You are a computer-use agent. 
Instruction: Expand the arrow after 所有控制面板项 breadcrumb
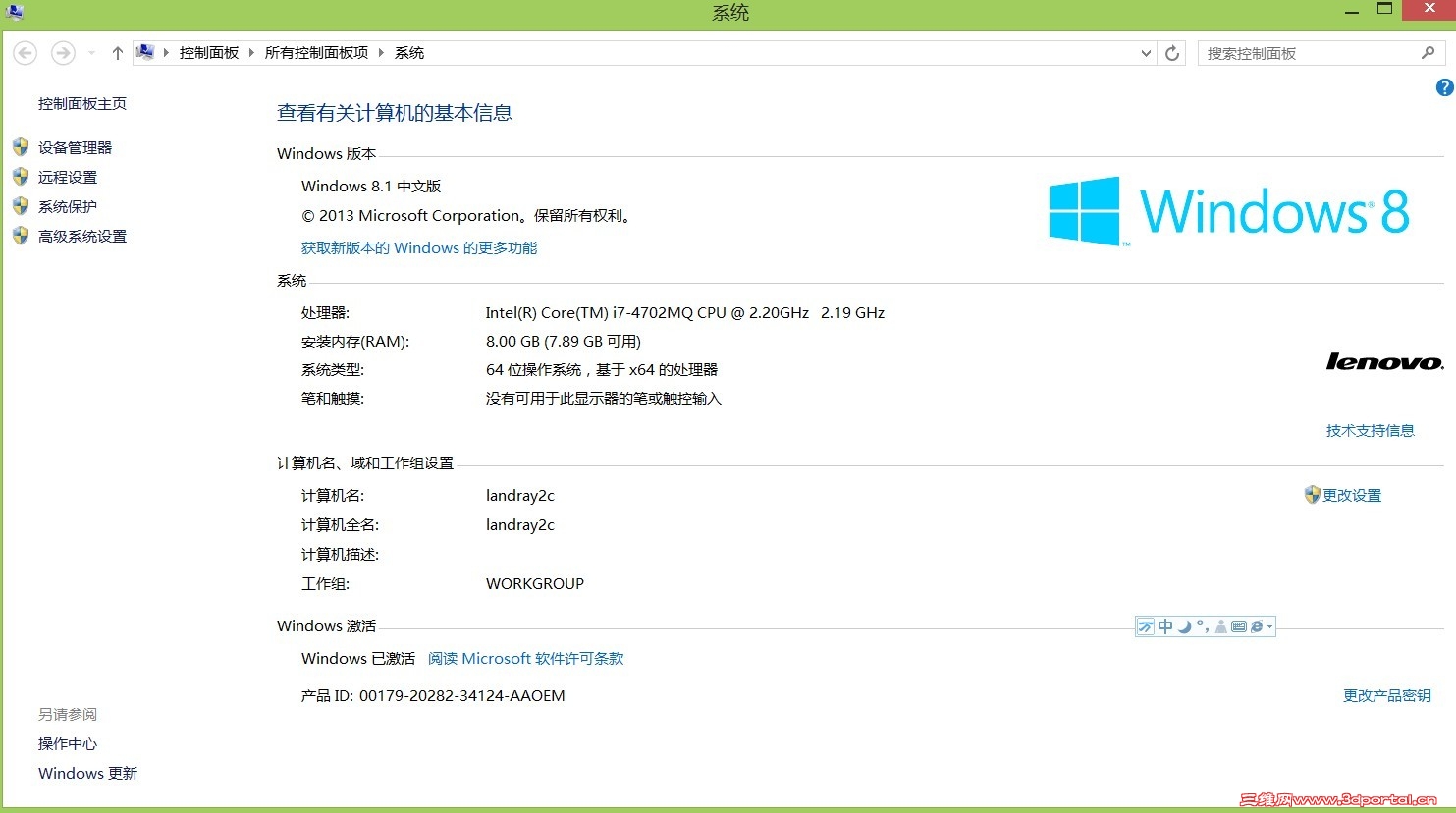coord(381,53)
